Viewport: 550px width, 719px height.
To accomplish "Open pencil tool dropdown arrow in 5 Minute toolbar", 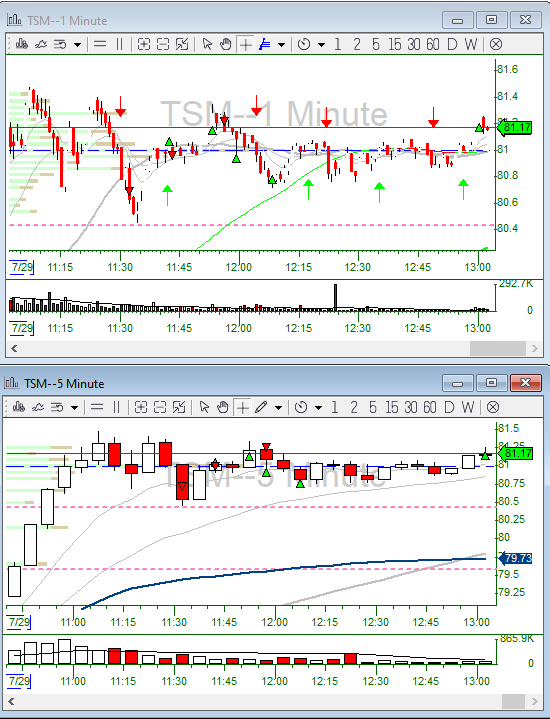I will [x=278, y=408].
